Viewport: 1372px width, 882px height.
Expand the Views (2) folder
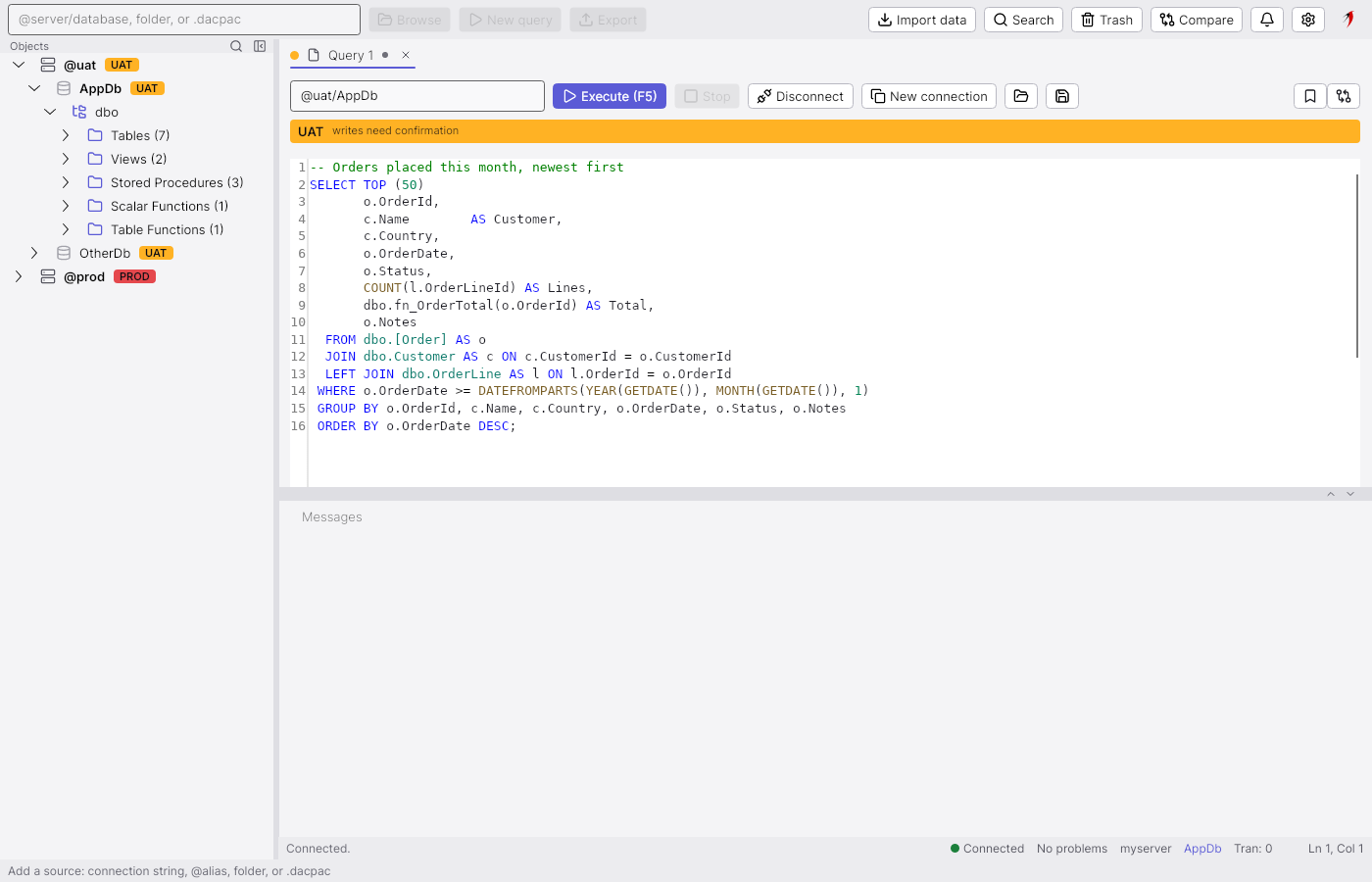pos(66,159)
